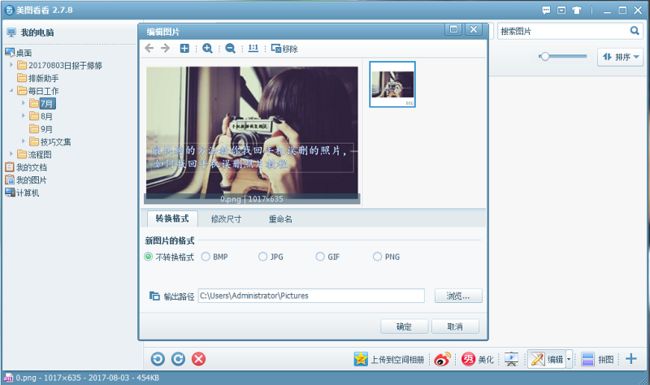Remove image with 移除 toolbar button
Viewport: 650px width, 385px height.
tap(284, 49)
